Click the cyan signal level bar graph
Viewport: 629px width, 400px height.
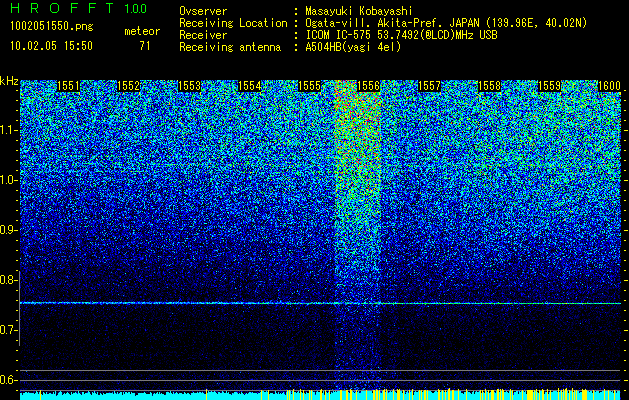[x=321, y=394]
